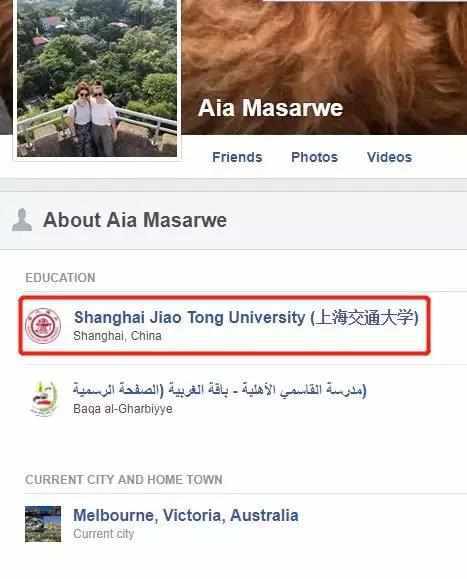Click the Shanghai, China location text

tap(117, 336)
